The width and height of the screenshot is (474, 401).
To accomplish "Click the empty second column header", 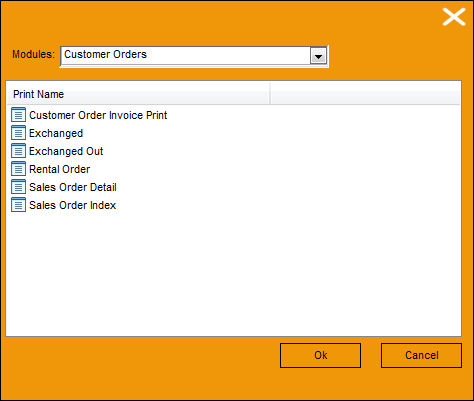I will pos(365,94).
